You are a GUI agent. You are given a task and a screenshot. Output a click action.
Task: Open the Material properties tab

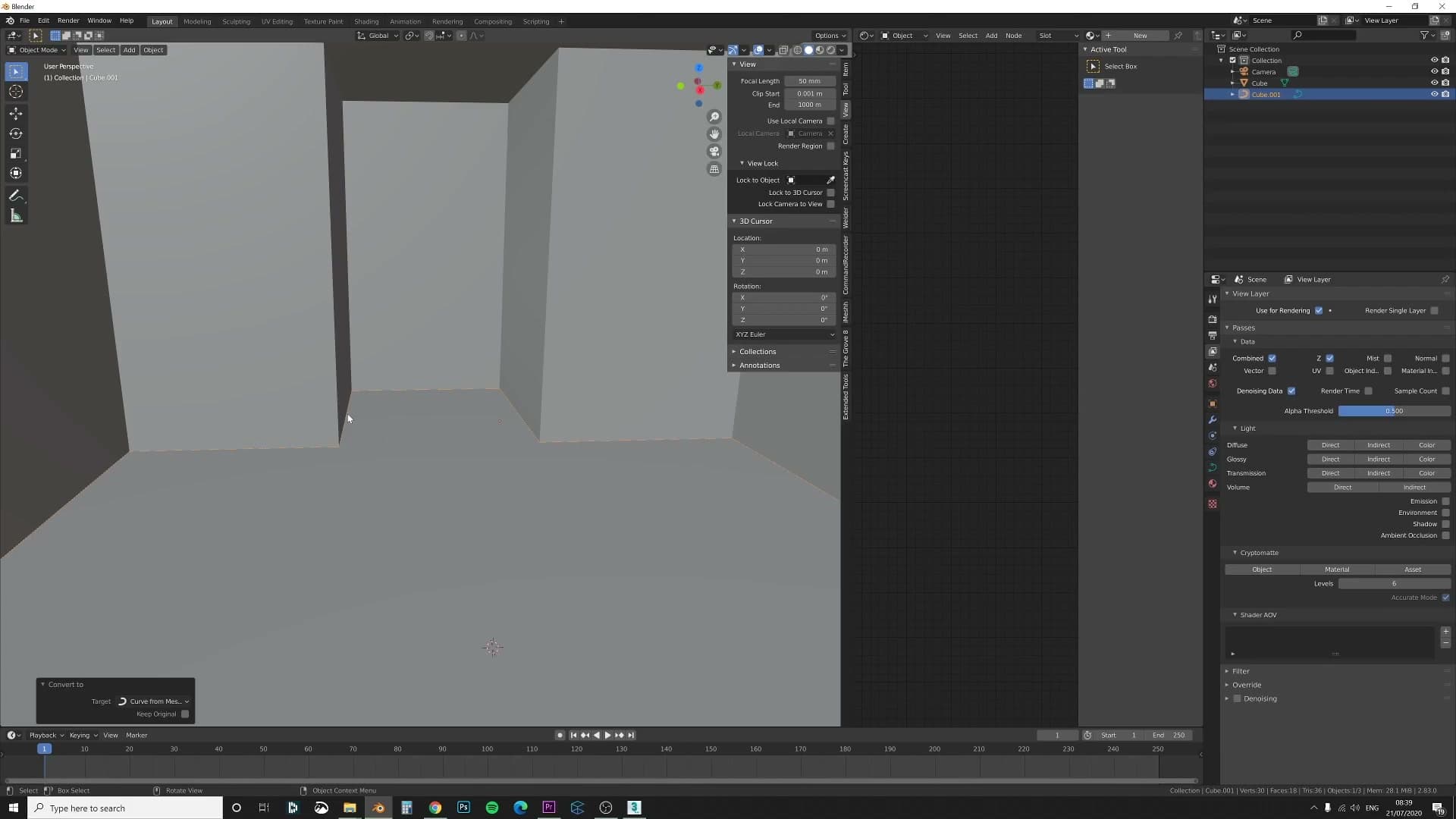pyautogui.click(x=1213, y=484)
